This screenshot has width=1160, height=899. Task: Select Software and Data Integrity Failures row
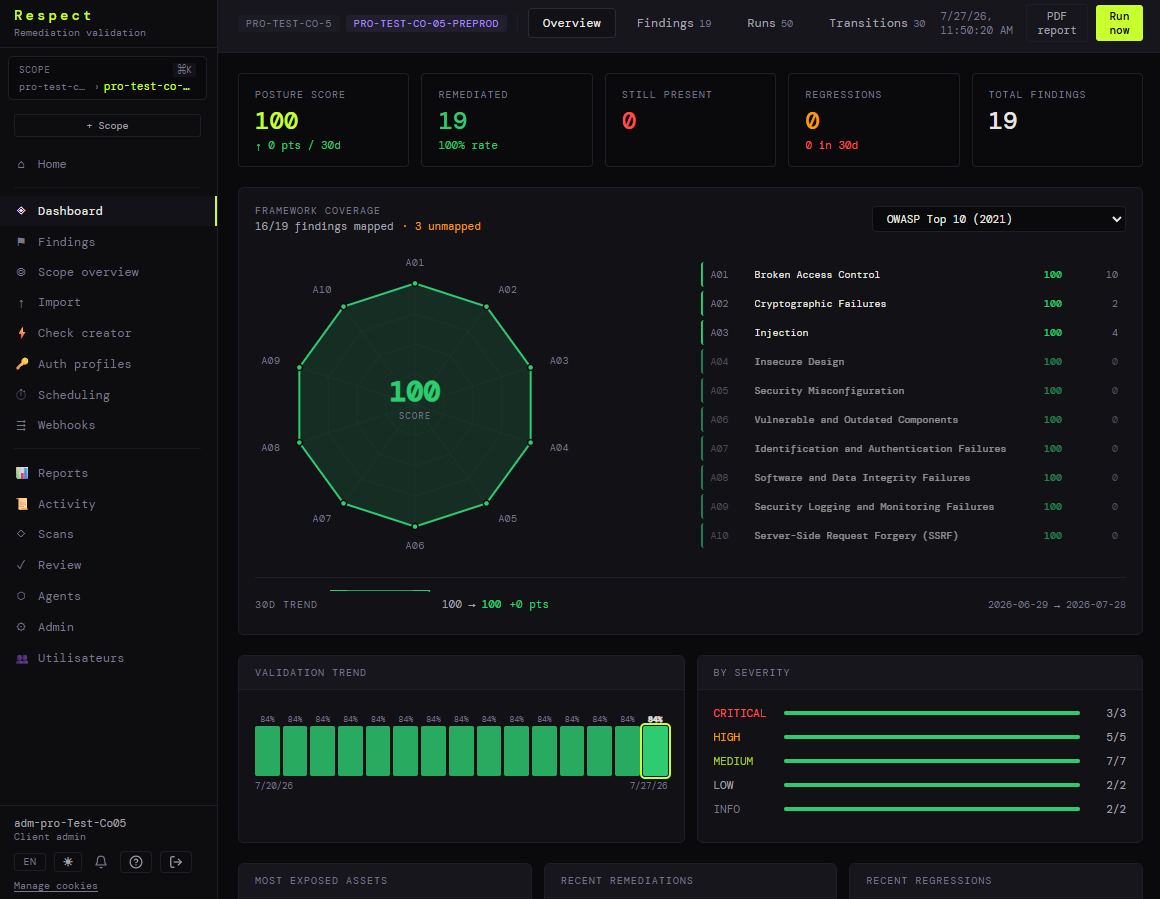coord(913,478)
